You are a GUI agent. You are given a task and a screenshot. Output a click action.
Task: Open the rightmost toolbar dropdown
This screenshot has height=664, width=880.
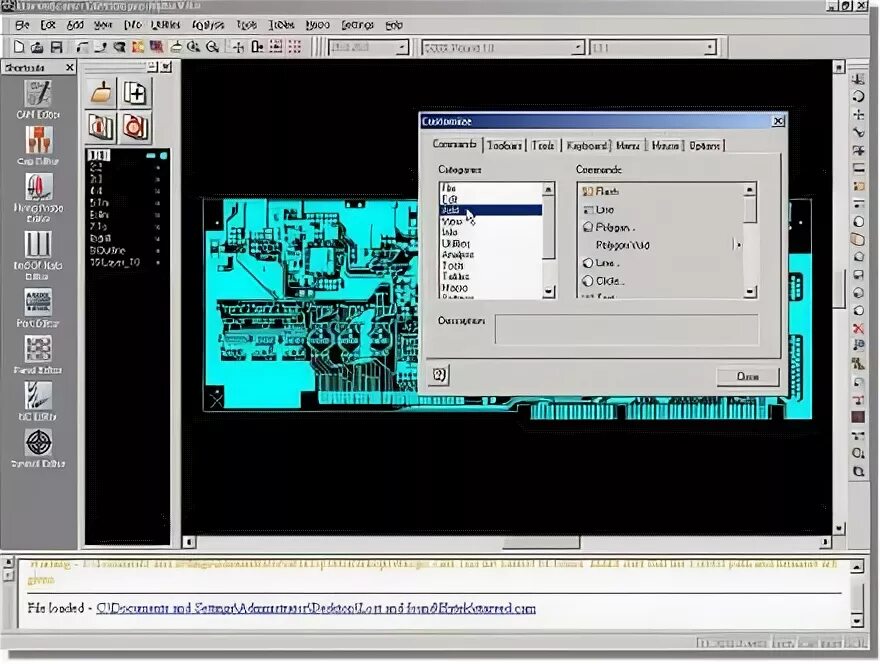coord(711,48)
